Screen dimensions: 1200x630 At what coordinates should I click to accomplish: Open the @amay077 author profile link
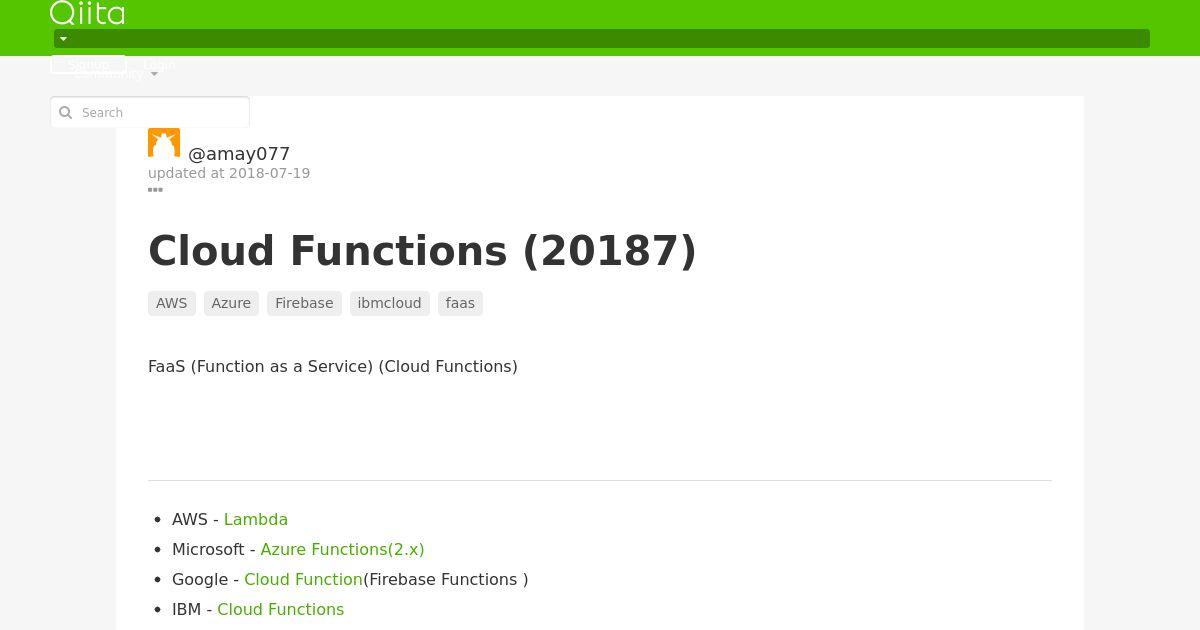(x=239, y=154)
